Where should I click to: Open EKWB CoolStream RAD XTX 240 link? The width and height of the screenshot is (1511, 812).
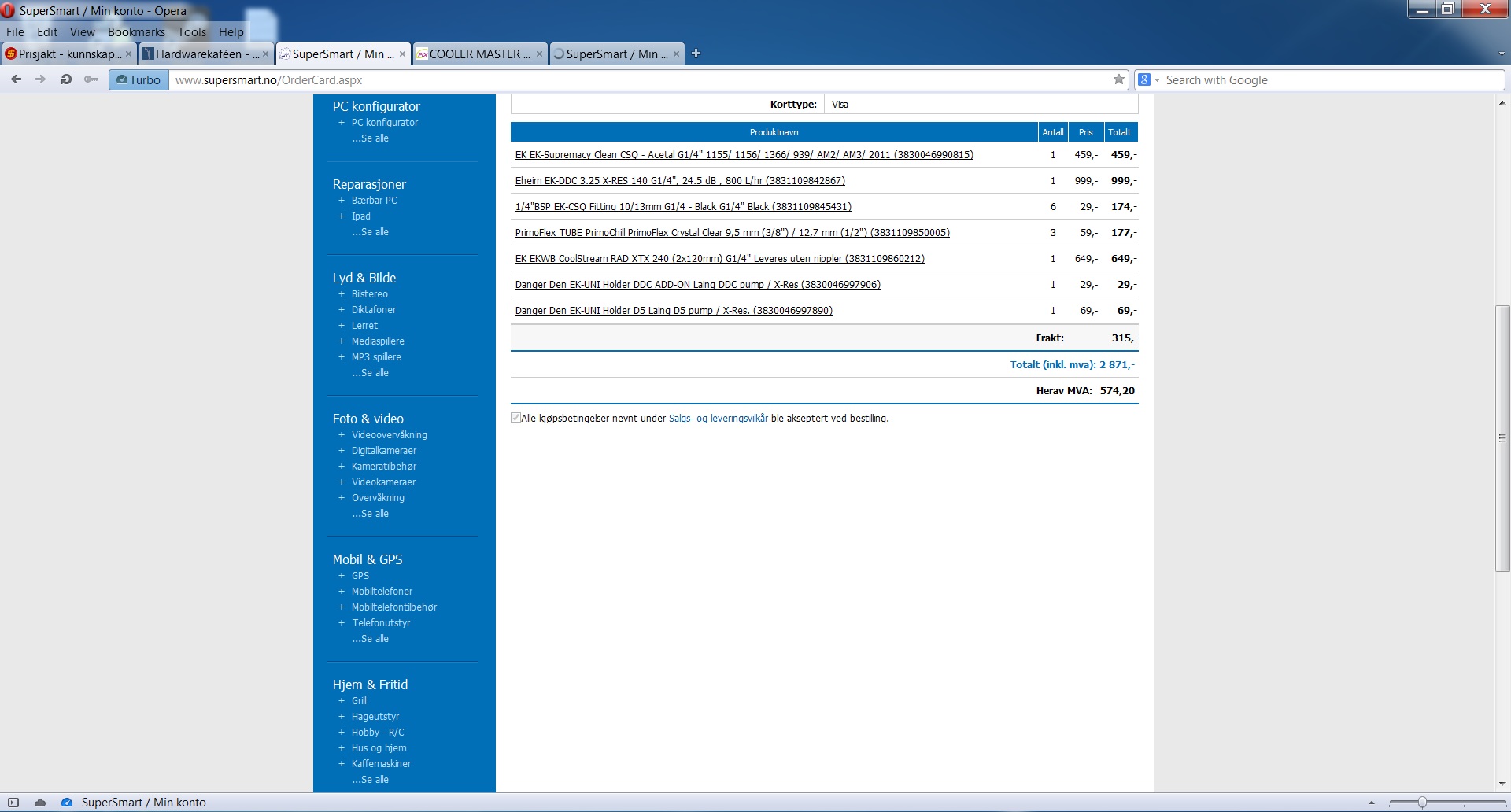(x=719, y=259)
